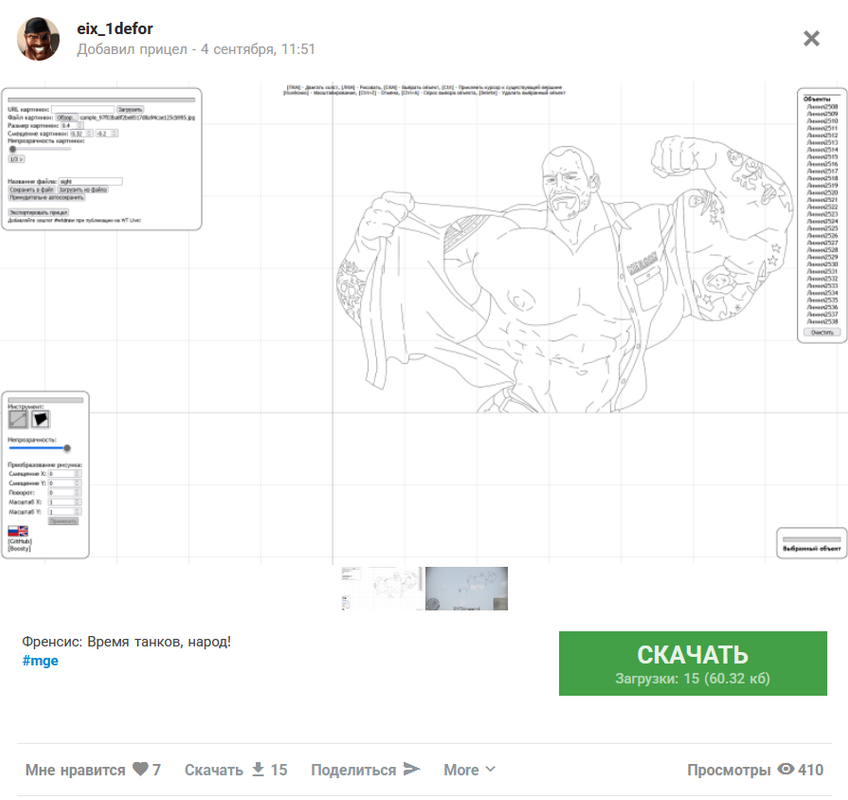Select the filled polygon tool icon
The height and width of the screenshot is (800, 848).
(x=41, y=419)
